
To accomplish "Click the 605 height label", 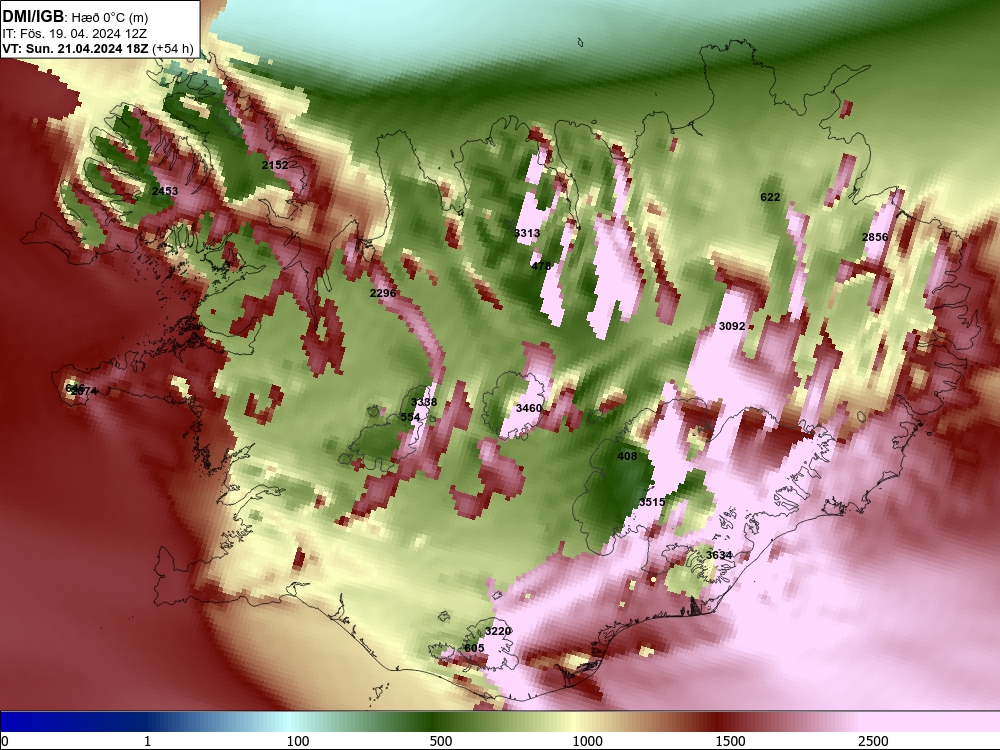I will (x=474, y=648).
